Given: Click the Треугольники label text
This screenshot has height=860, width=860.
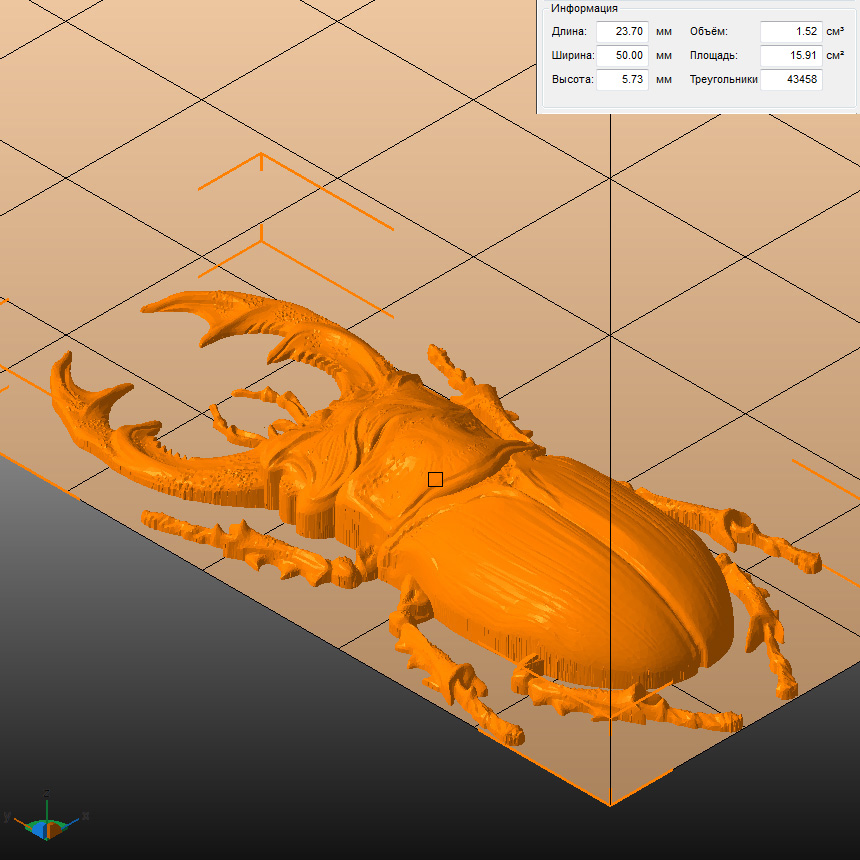Looking at the screenshot, I should [723, 80].
